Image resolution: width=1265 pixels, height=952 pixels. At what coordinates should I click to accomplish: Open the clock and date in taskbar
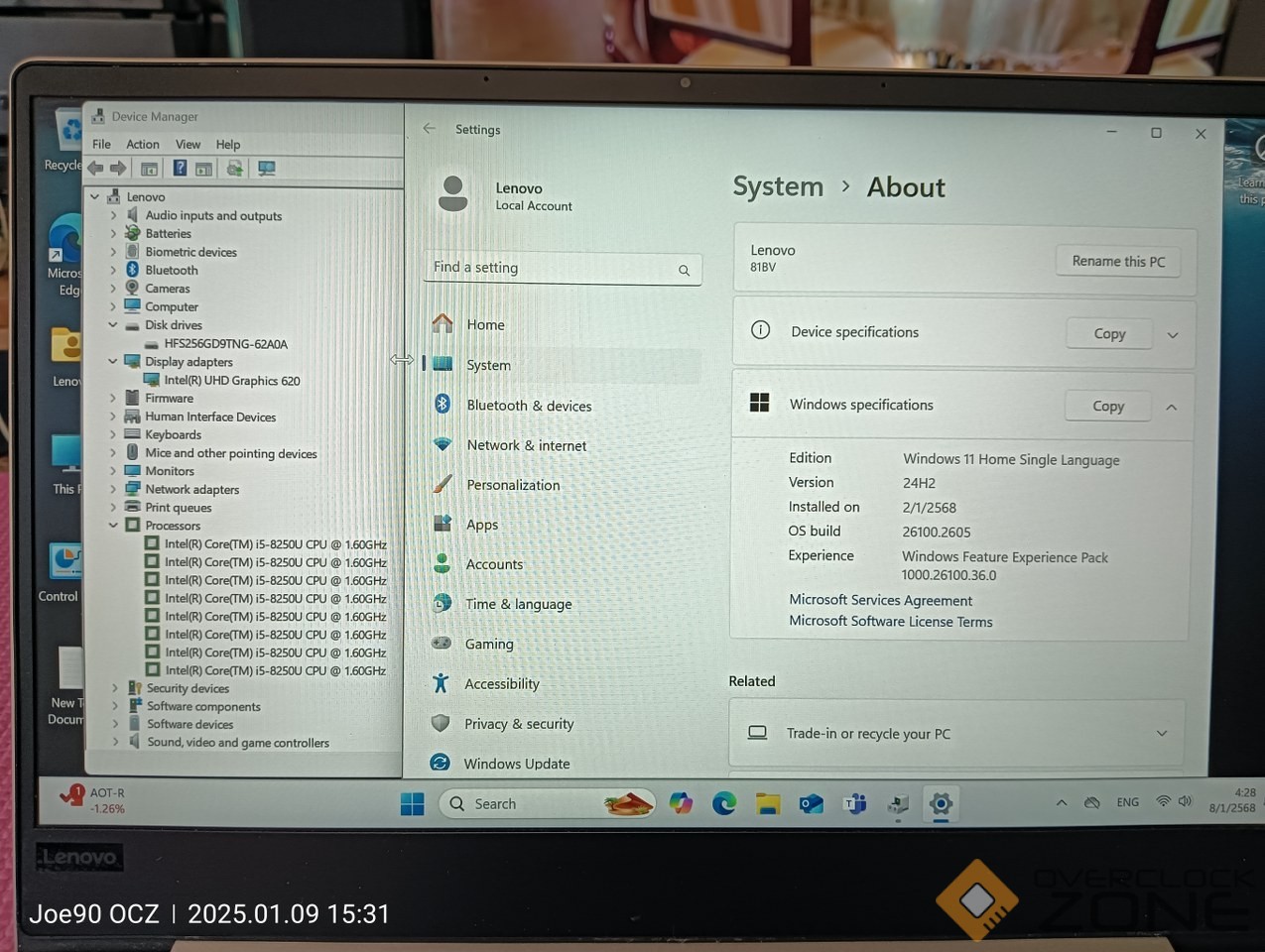[1232, 800]
